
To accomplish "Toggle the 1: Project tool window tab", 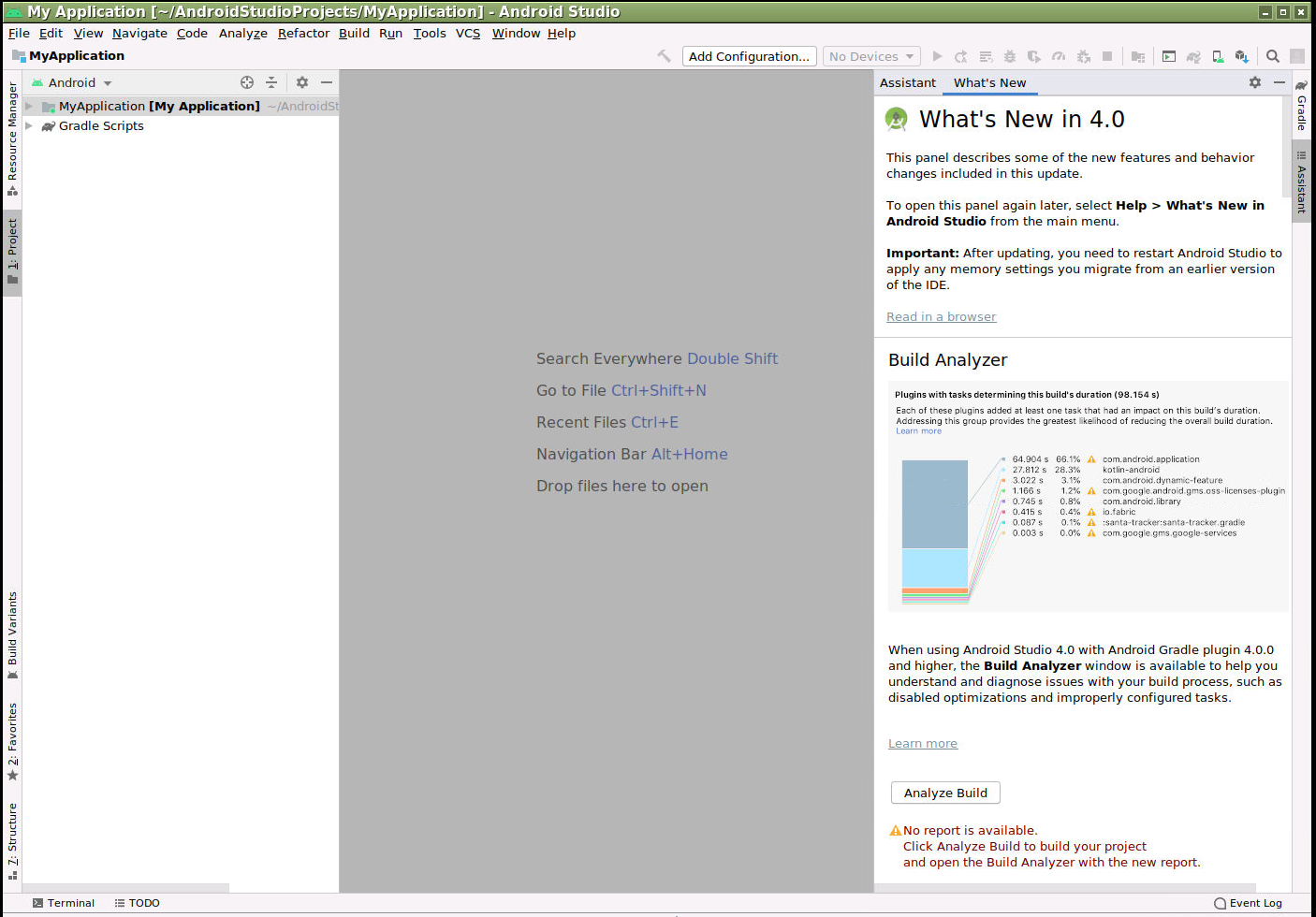I will click(12, 251).
